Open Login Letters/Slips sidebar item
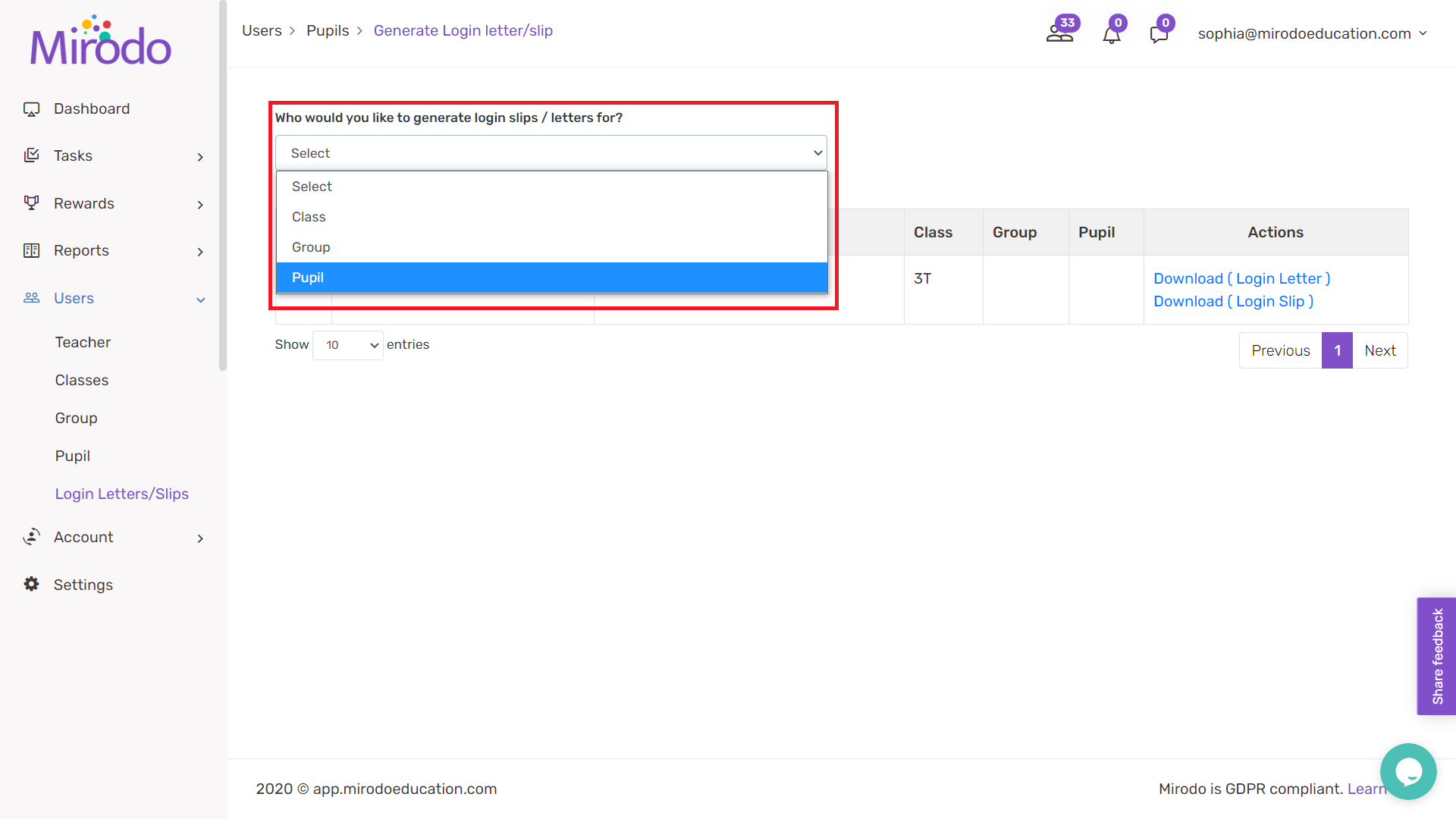The image size is (1456, 819). pyautogui.click(x=121, y=494)
